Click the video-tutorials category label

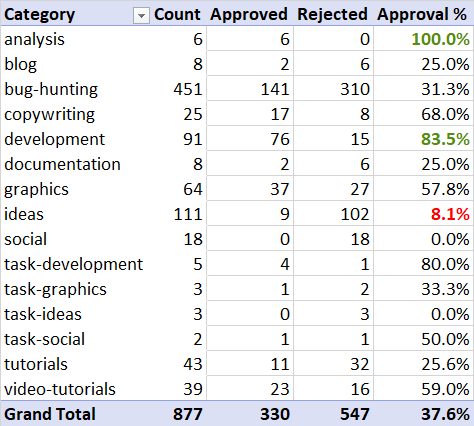coord(60,389)
